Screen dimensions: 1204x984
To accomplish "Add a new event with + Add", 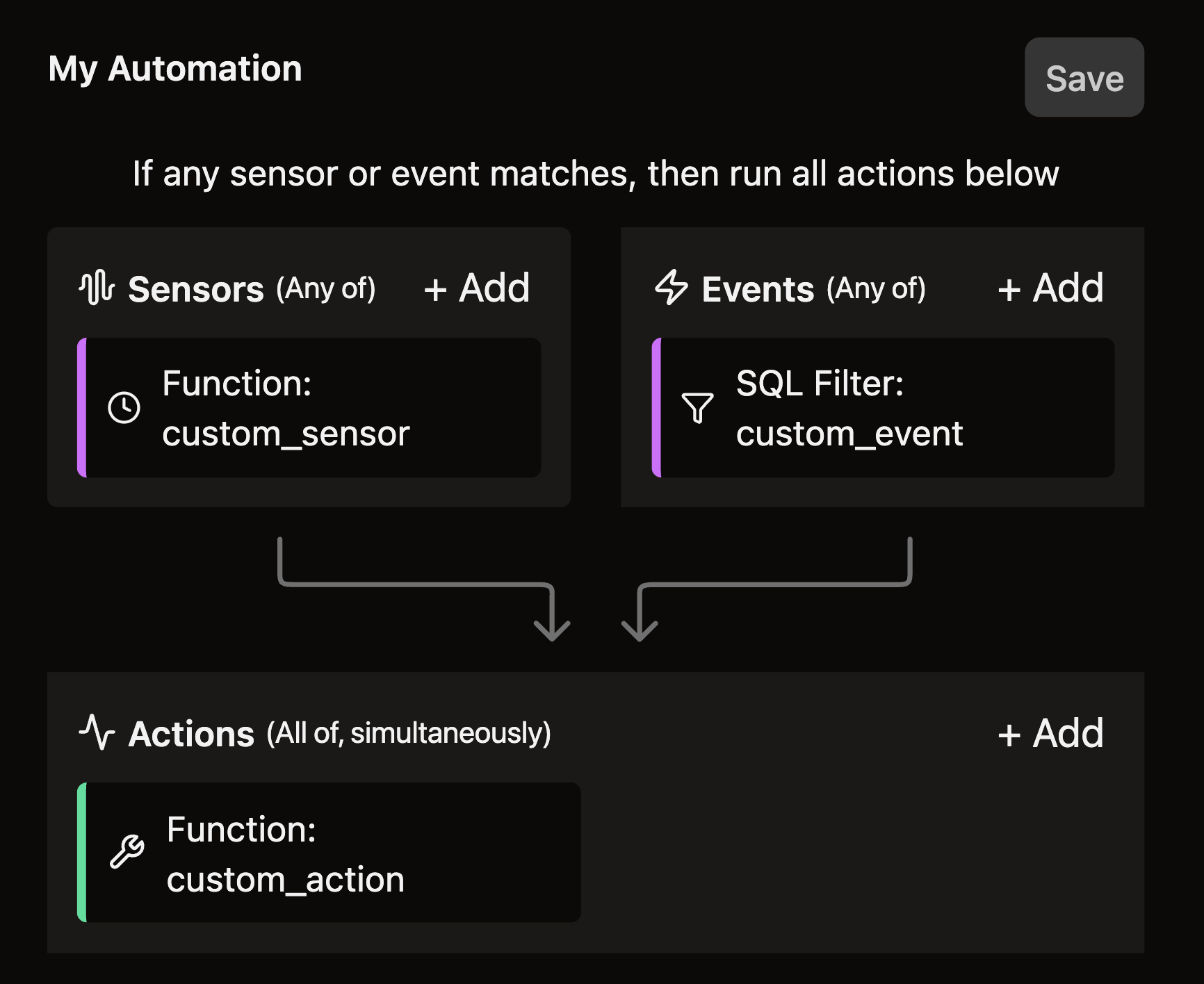I will pos(1050,288).
